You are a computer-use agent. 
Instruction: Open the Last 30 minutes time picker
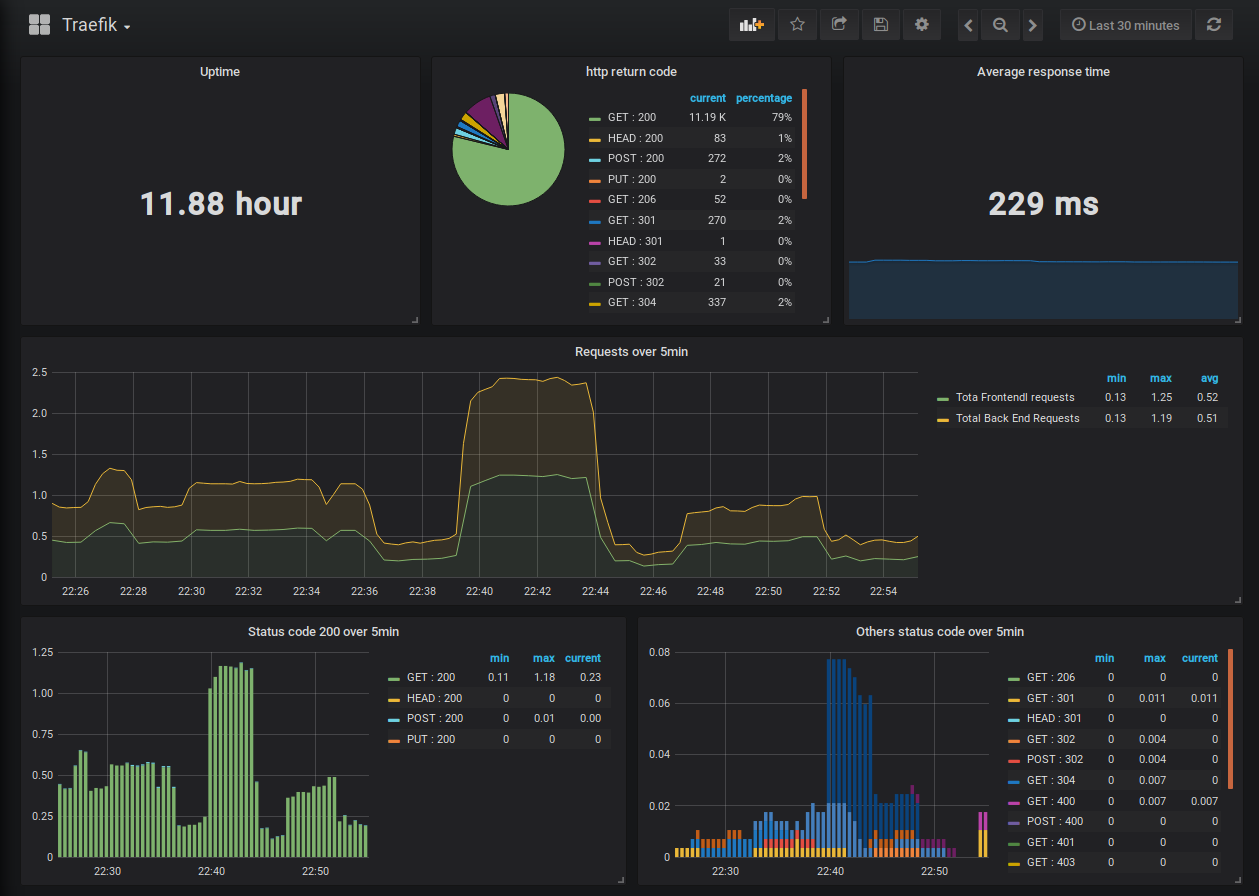pos(1125,25)
